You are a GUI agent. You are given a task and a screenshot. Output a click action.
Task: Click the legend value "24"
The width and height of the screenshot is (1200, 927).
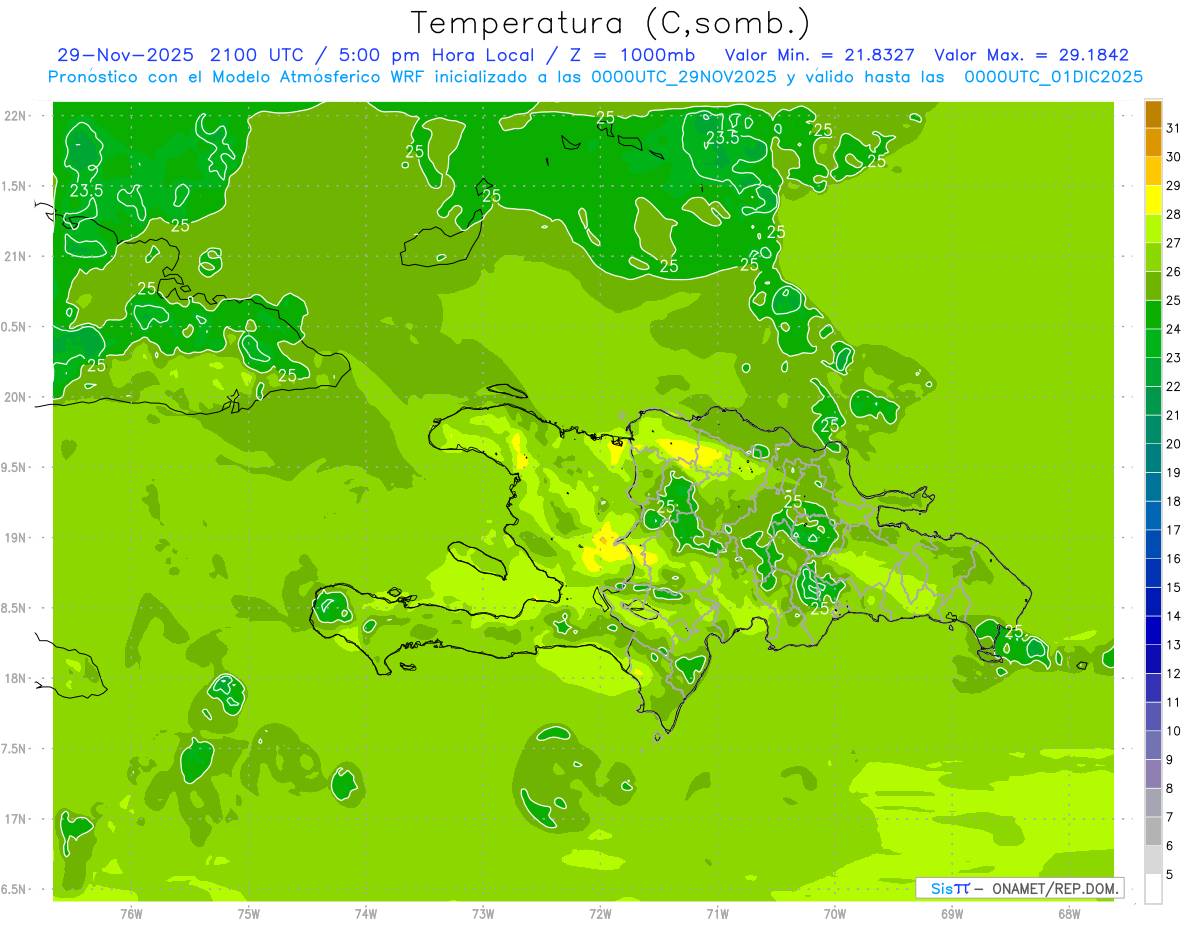(1174, 329)
